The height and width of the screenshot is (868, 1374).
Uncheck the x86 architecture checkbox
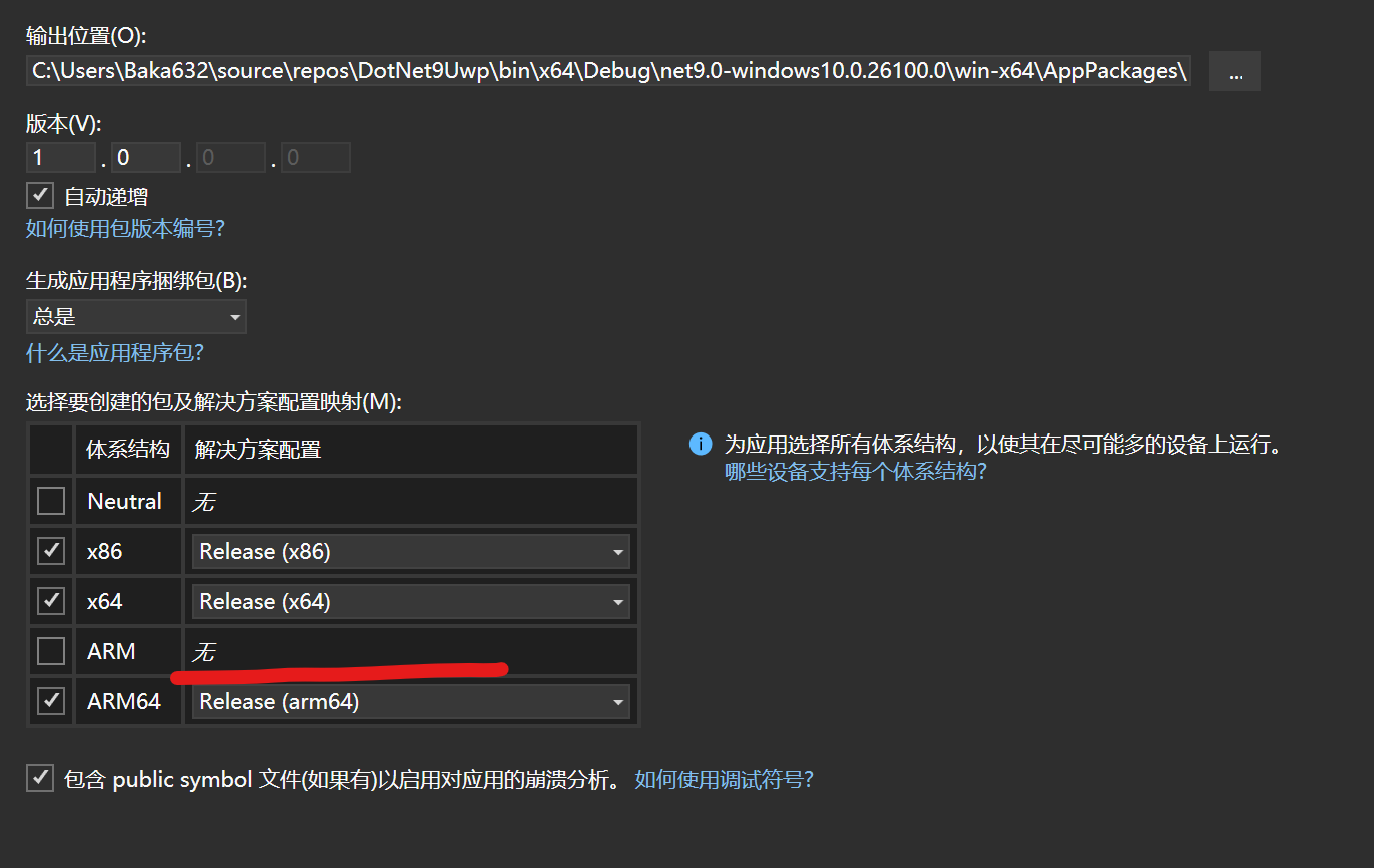coord(51,551)
